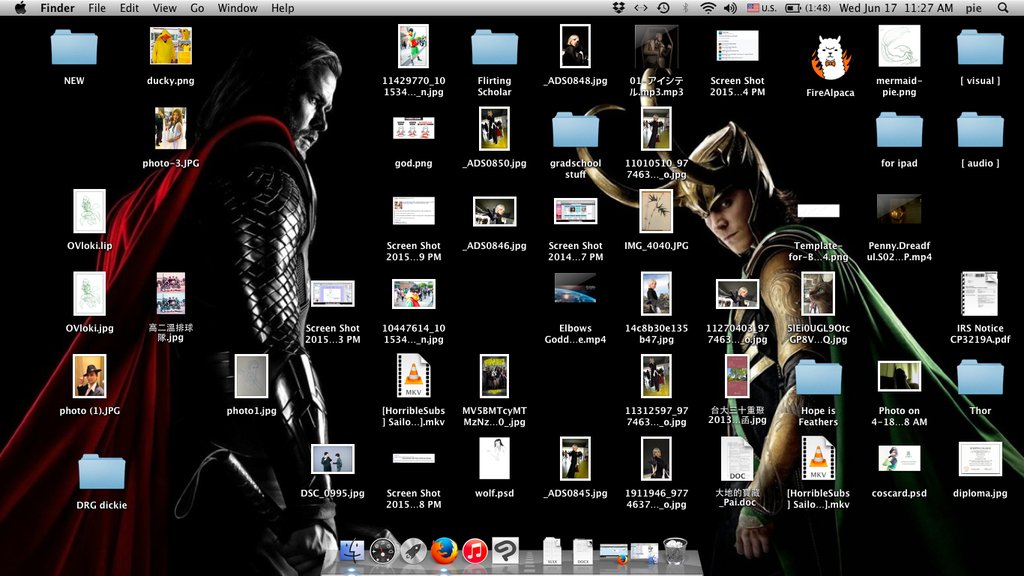Screen dimensions: 1024x576
Task: Select the [ visual ] folder
Action: [x=980, y=57]
